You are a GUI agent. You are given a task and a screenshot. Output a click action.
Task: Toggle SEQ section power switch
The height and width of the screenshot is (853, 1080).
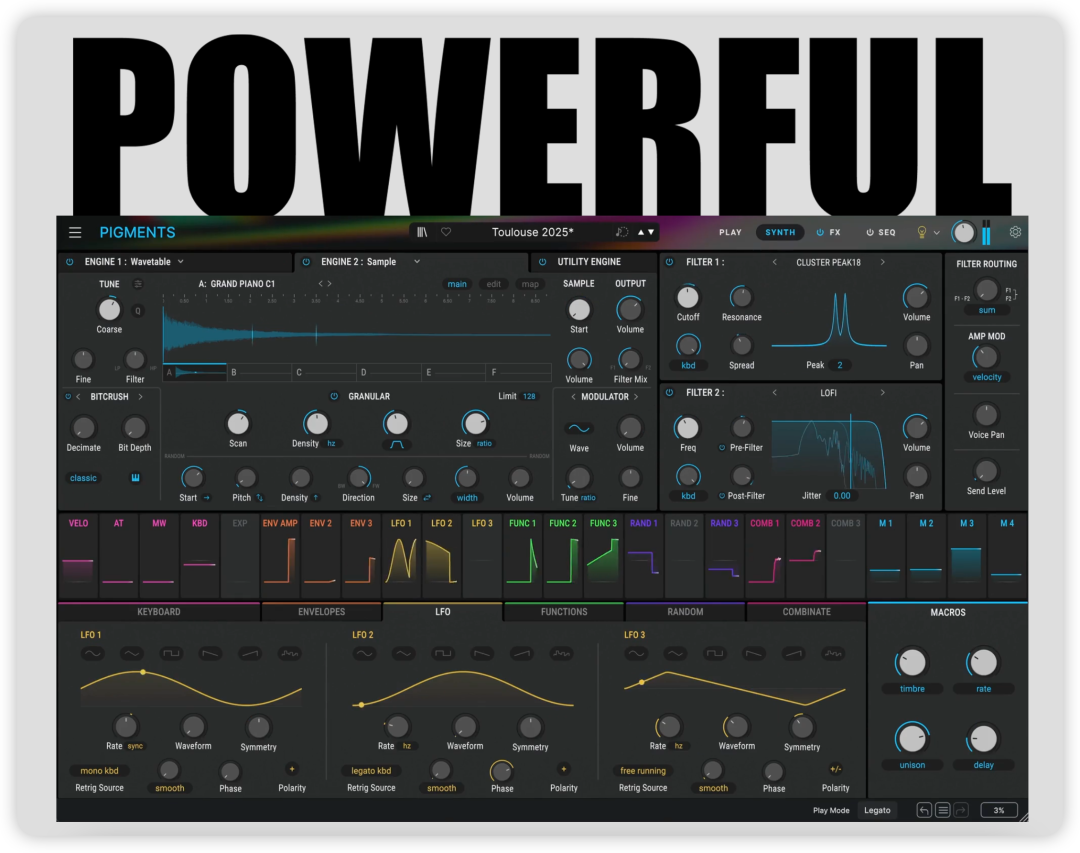[870, 232]
